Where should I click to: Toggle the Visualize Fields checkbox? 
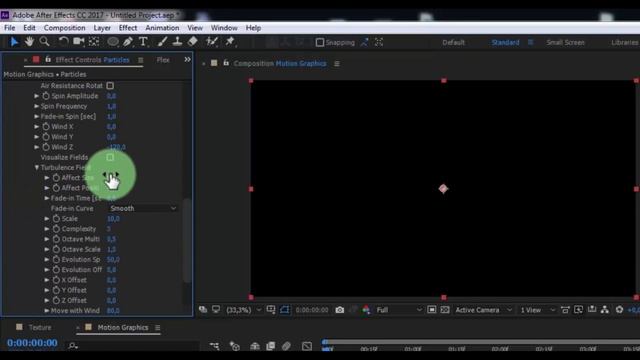110,157
